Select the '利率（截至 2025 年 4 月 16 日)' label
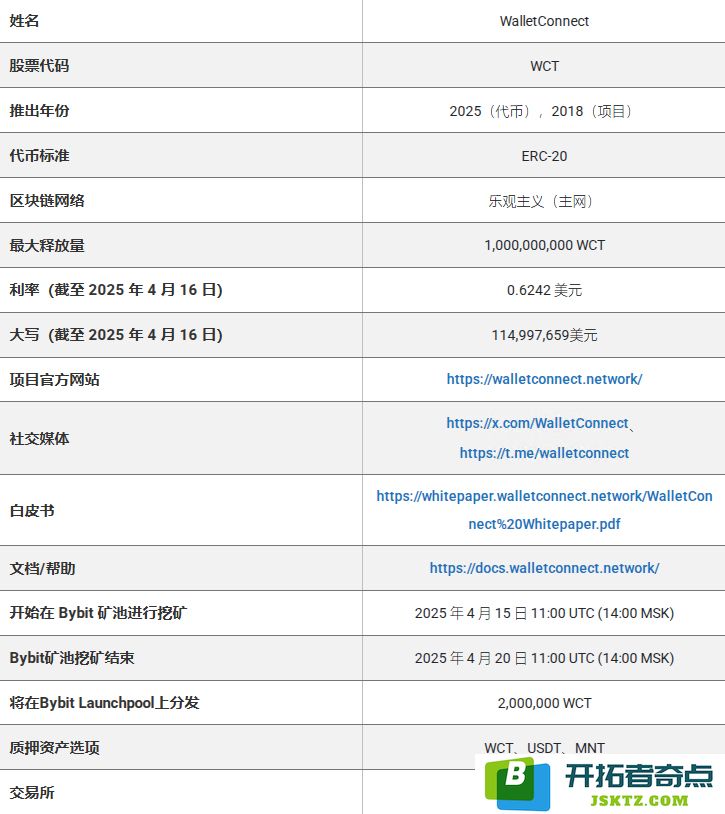The height and width of the screenshot is (814, 725). click(x=116, y=290)
